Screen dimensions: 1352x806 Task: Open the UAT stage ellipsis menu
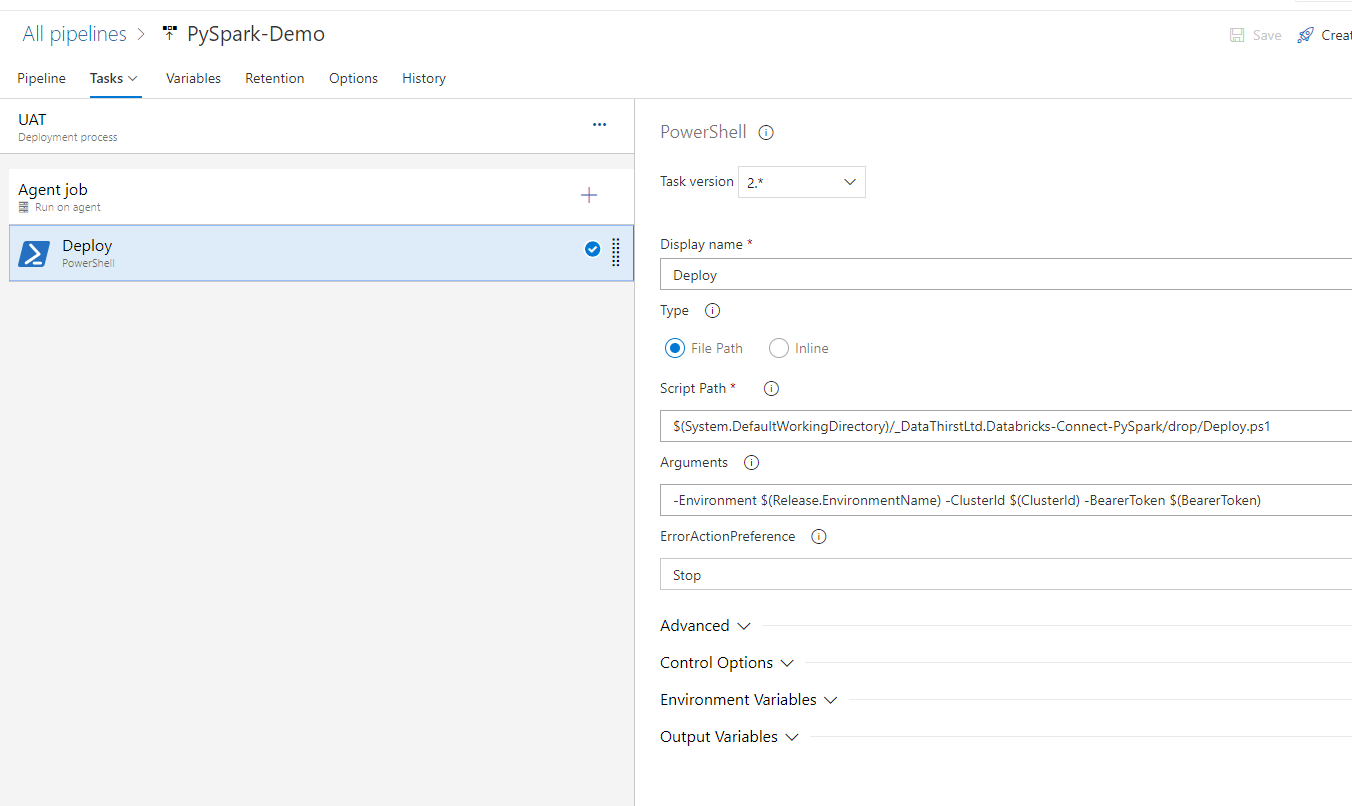pos(599,125)
